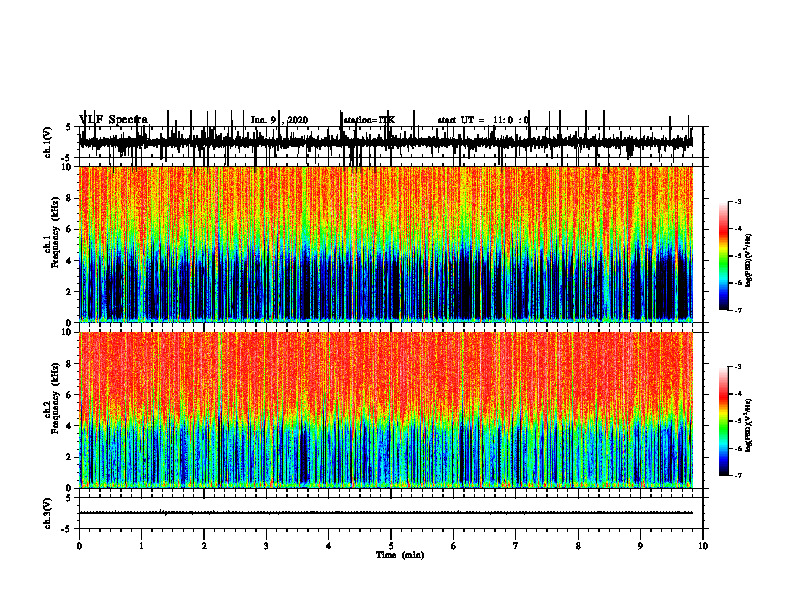Click the '10' minute tick on the time axis

pos(703,546)
